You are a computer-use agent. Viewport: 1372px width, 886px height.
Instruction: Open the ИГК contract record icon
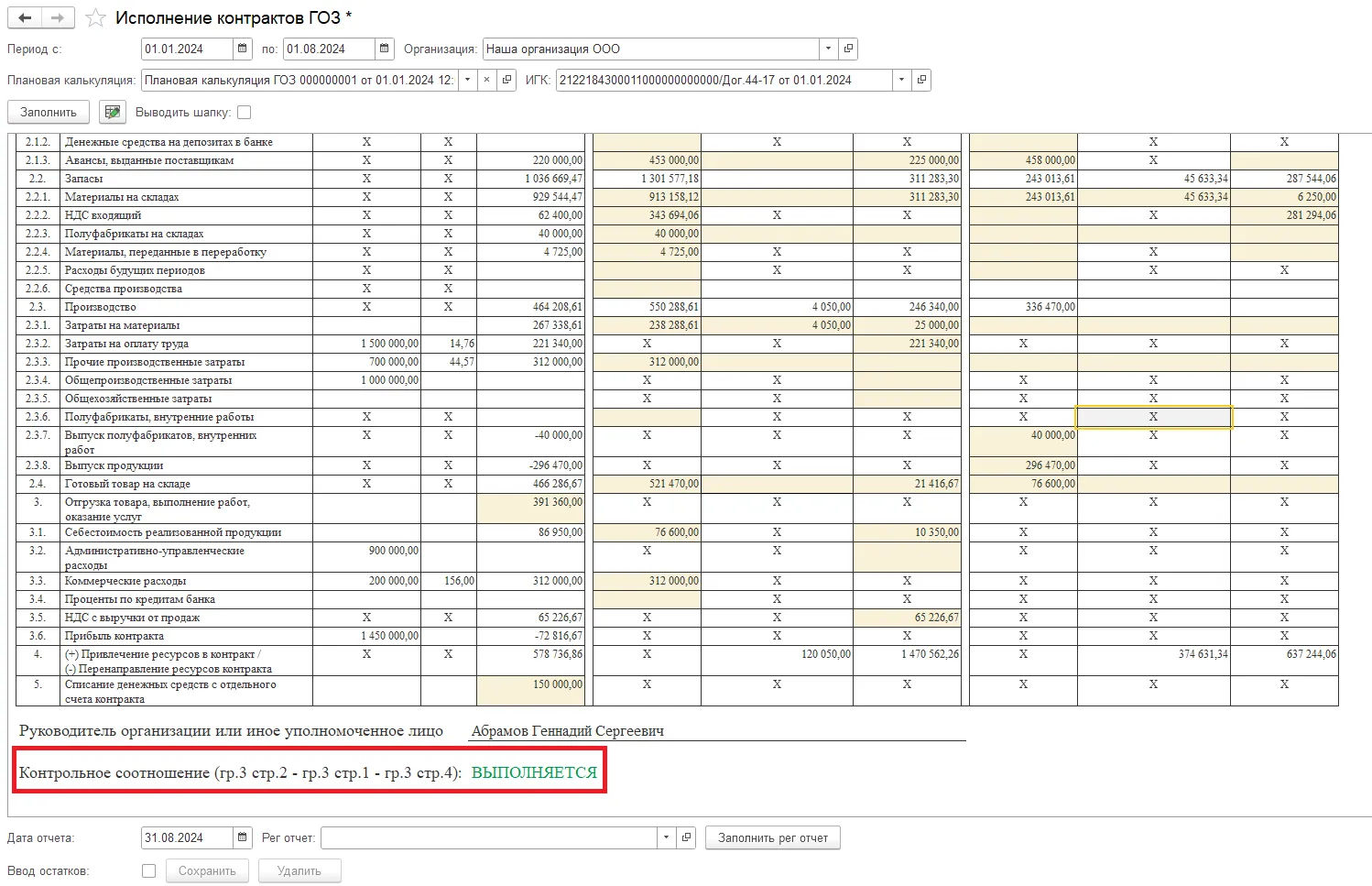coord(922,81)
